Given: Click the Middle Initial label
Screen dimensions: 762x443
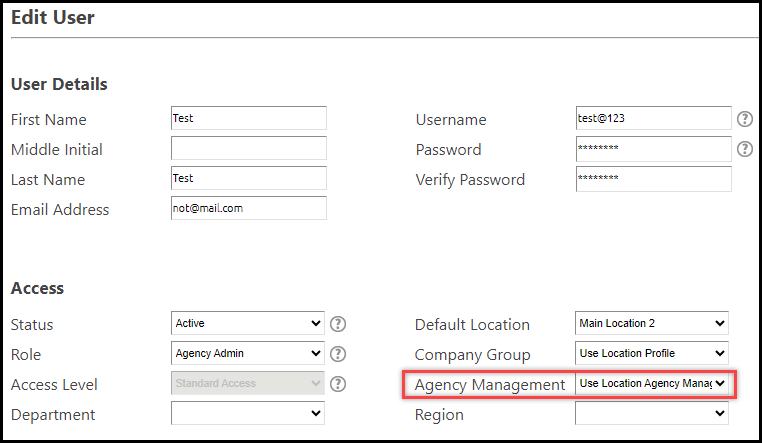Looking at the screenshot, I should pyautogui.click(x=56, y=150).
